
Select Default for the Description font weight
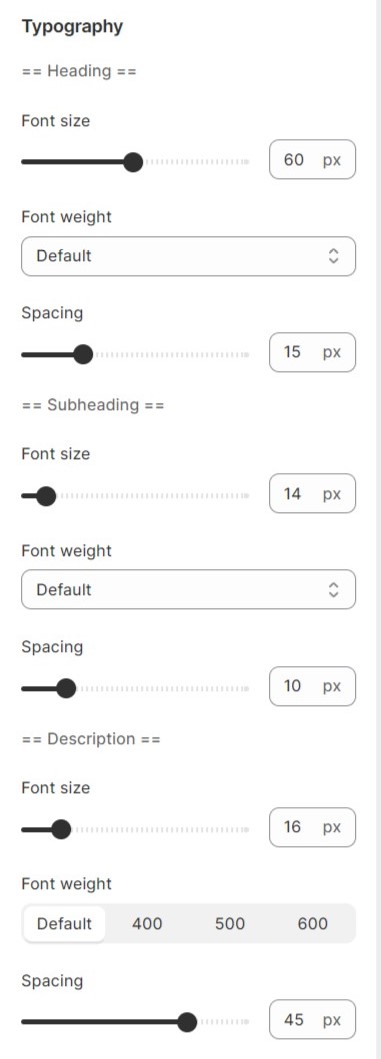(x=64, y=924)
